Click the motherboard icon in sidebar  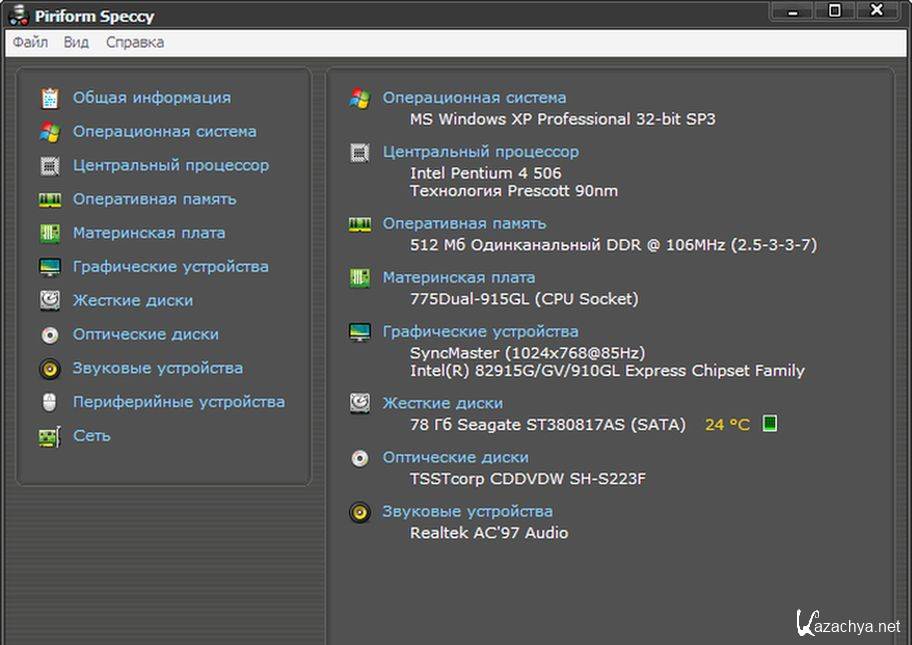click(49, 233)
